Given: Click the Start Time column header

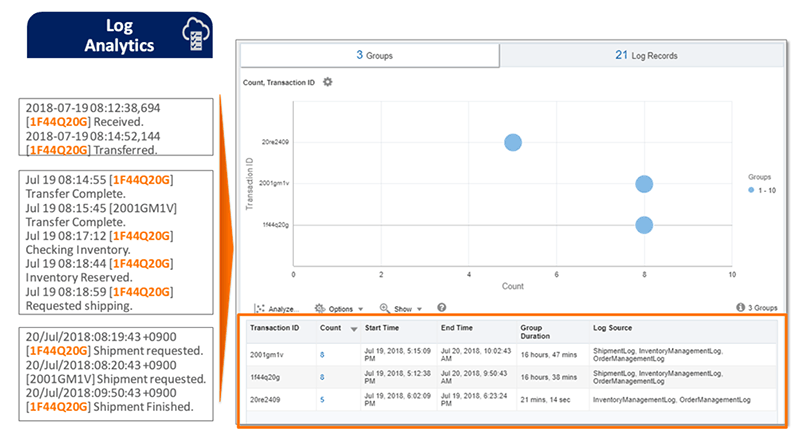Looking at the screenshot, I should click(x=382, y=328).
